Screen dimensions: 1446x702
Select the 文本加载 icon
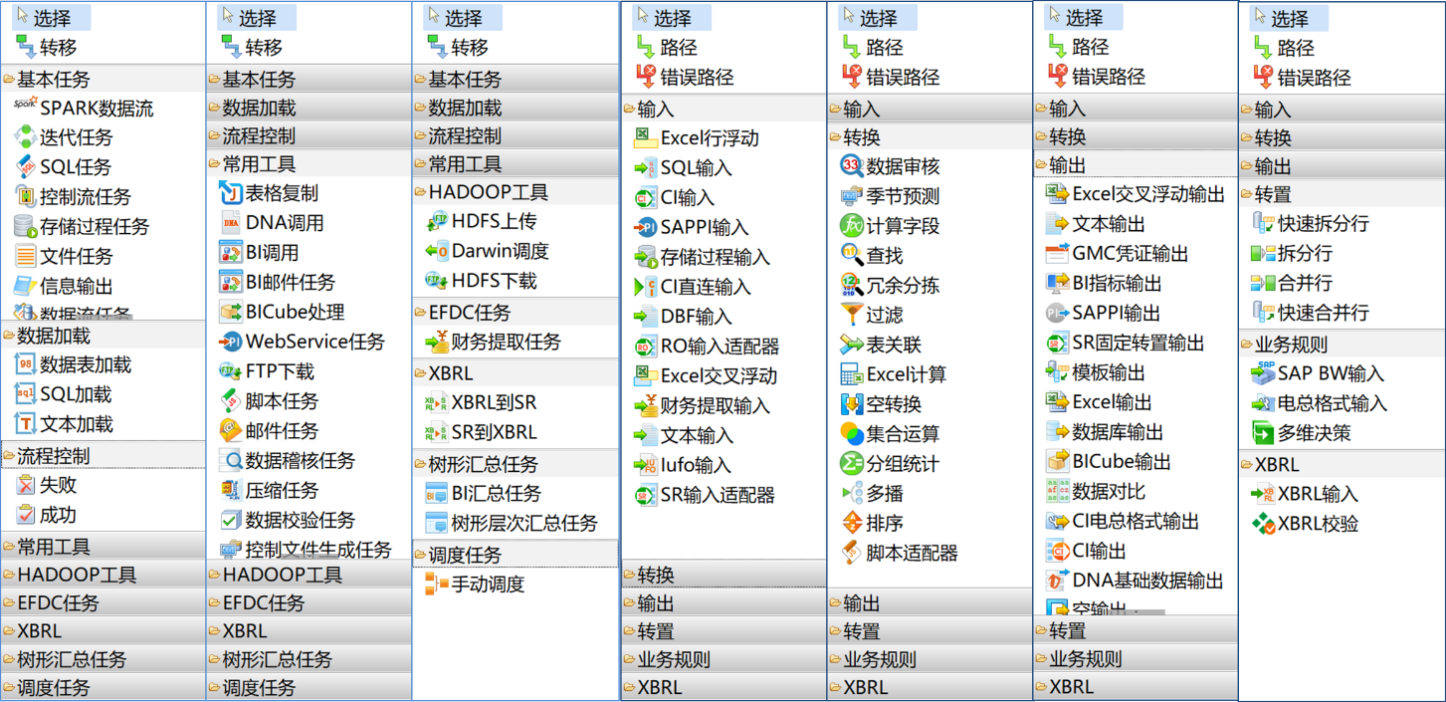click(x=25, y=424)
